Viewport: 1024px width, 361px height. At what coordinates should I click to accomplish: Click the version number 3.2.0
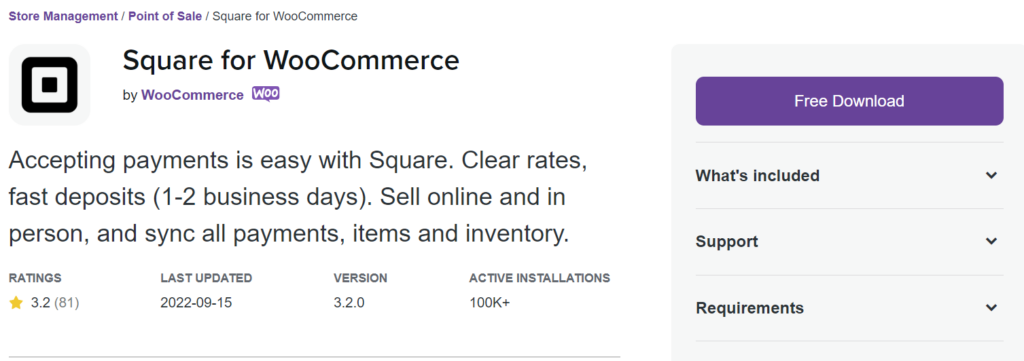(x=349, y=303)
